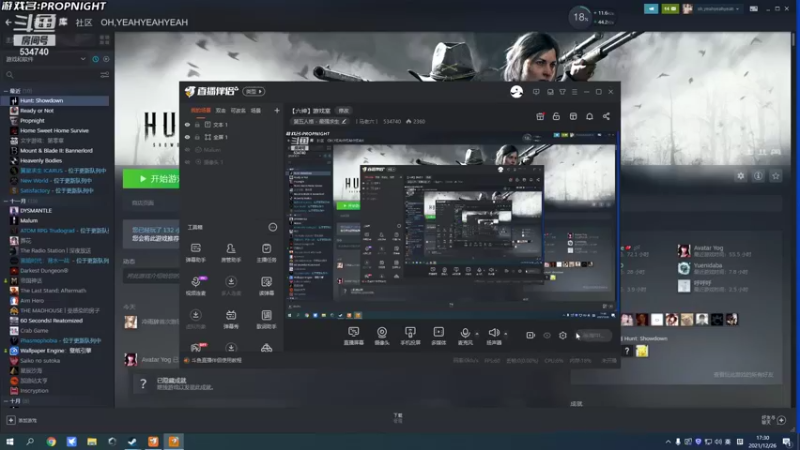The width and height of the screenshot is (800, 450).
Task: Collapse the 最近 section in Steam library
Action: point(6,91)
